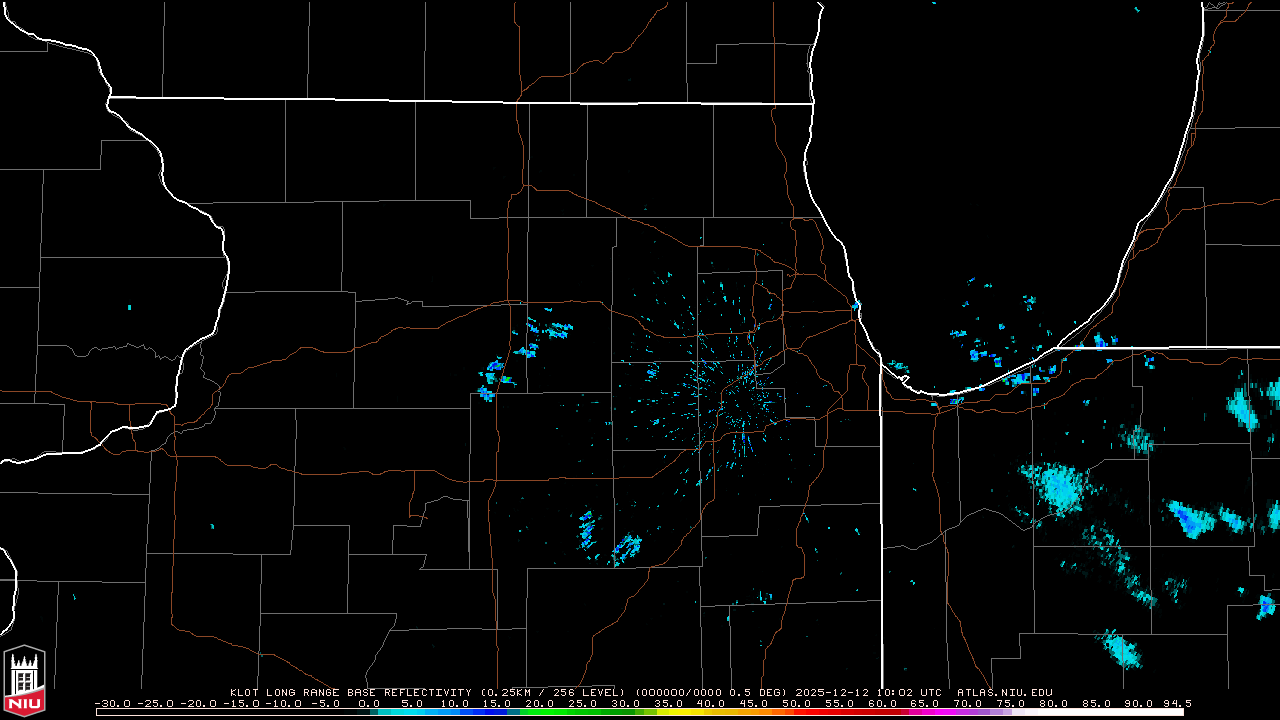Select the echo with the dark blue core

coord(1188,517)
